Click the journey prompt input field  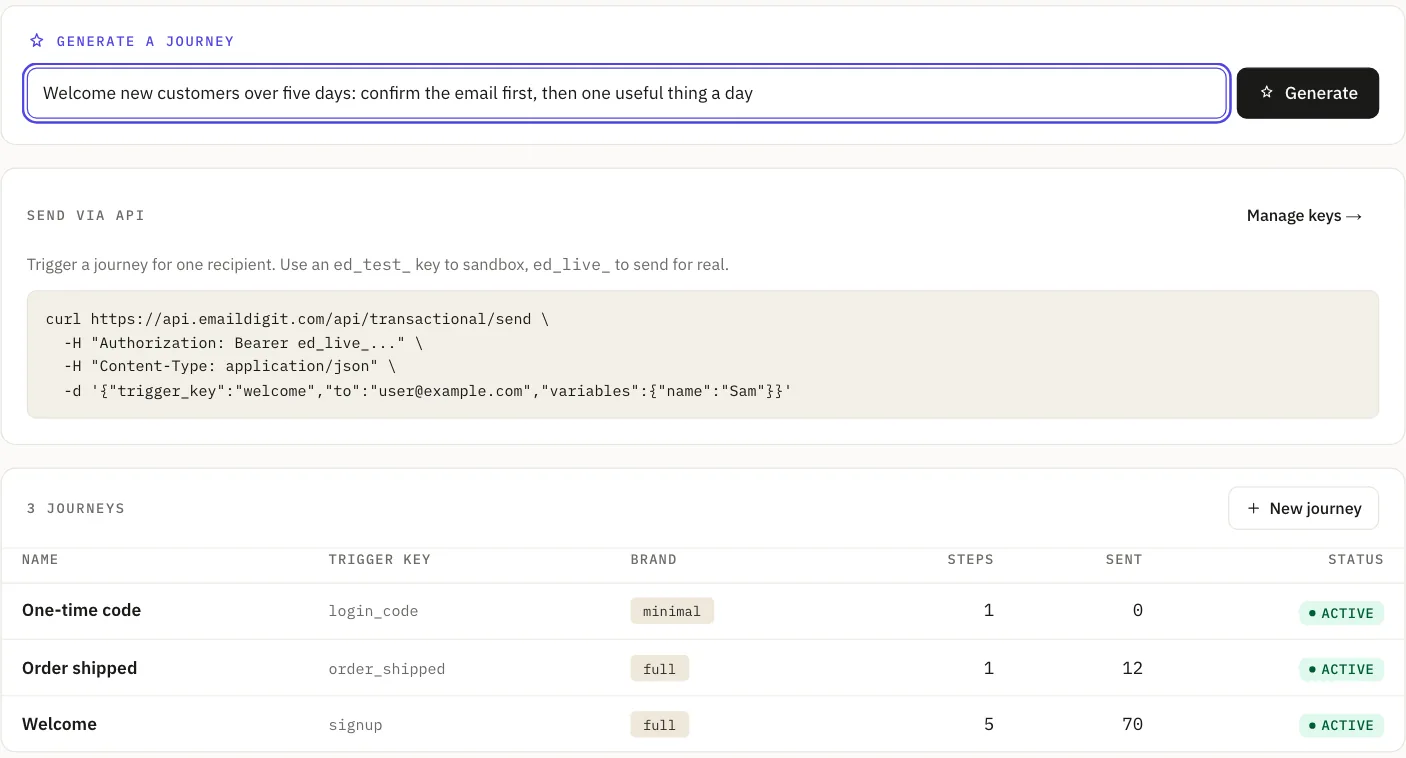point(627,93)
